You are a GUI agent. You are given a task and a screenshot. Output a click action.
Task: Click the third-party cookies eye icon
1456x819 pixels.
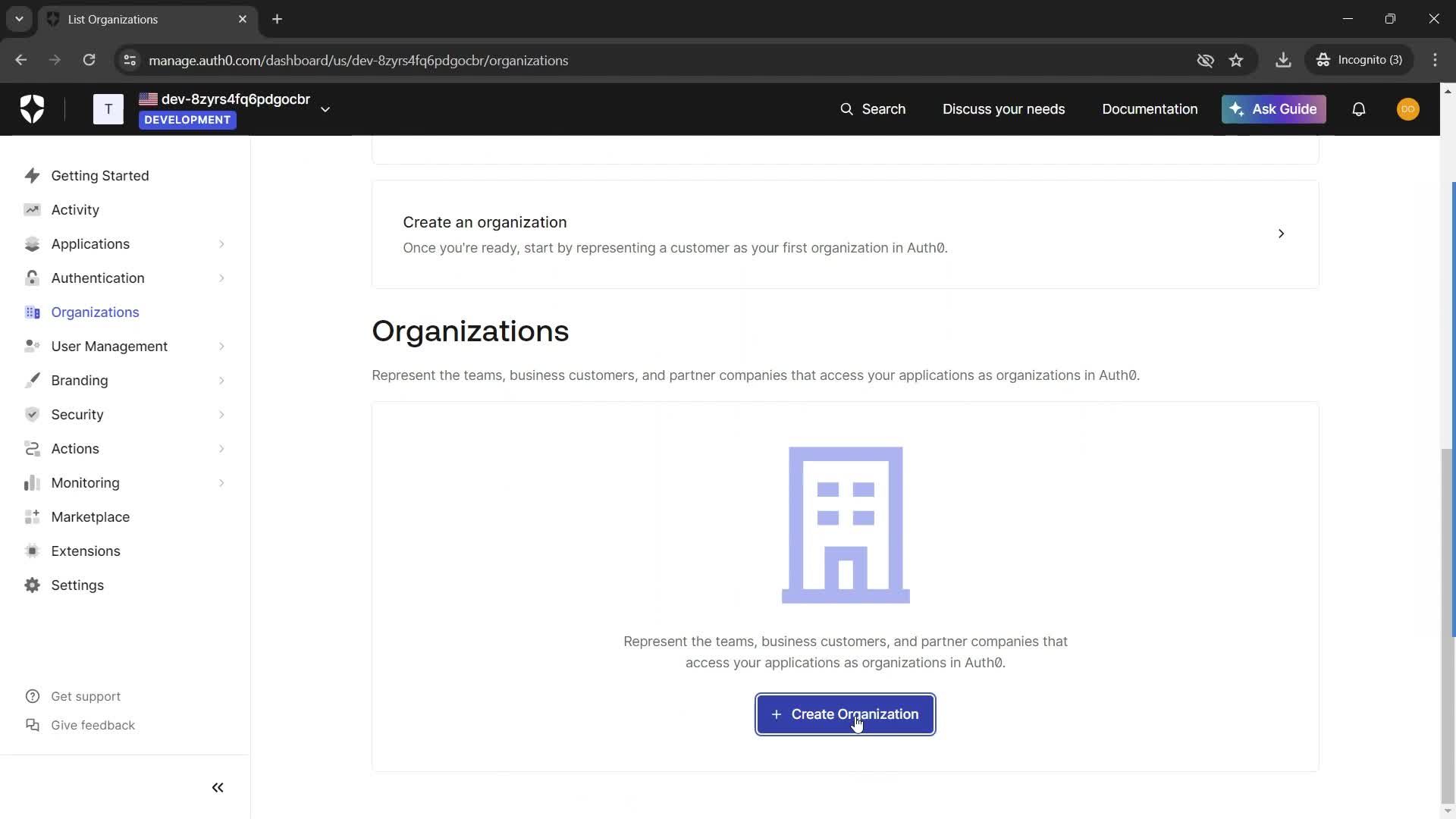tap(1205, 60)
